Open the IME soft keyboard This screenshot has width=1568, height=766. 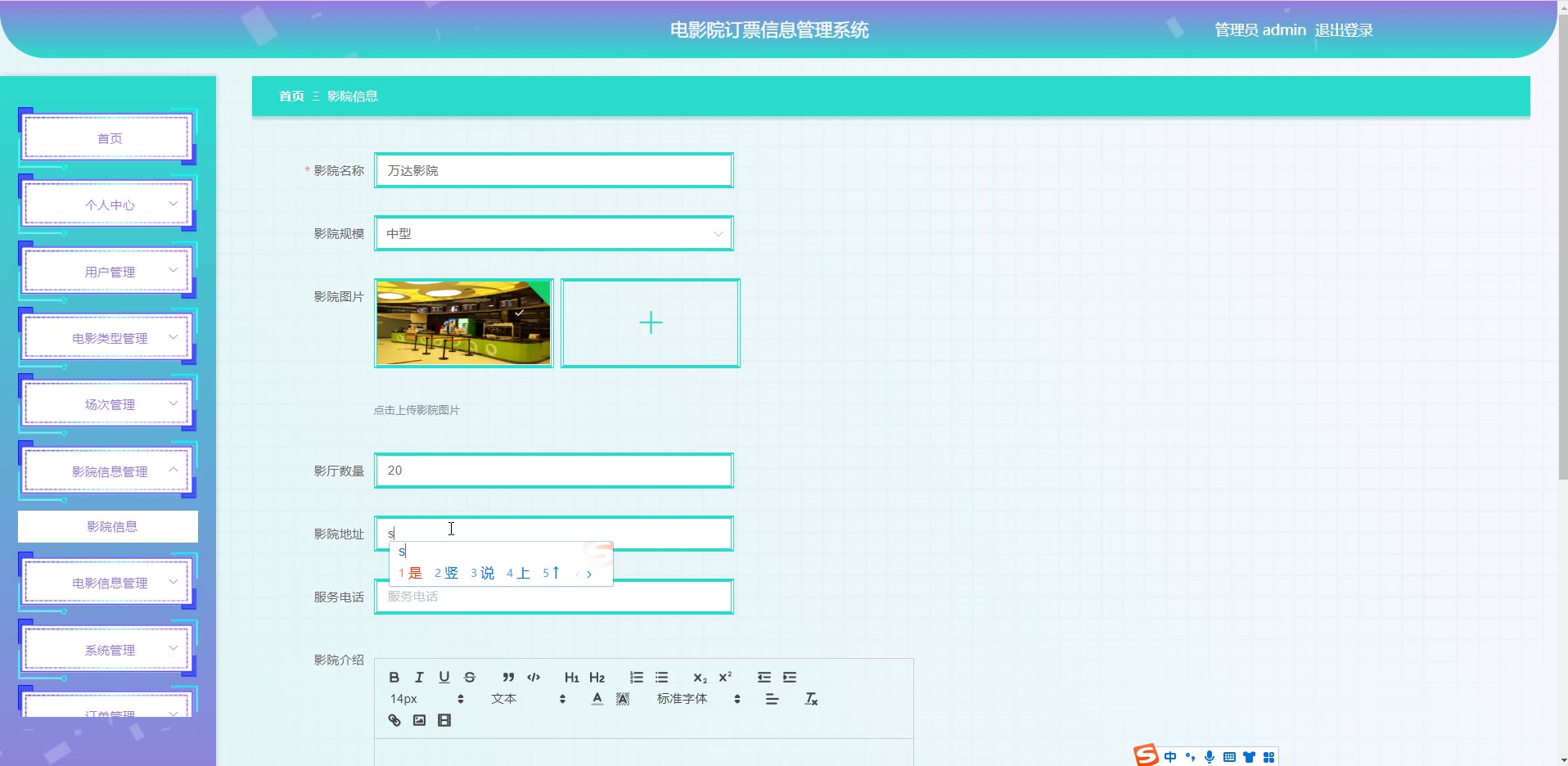pos(1229,757)
